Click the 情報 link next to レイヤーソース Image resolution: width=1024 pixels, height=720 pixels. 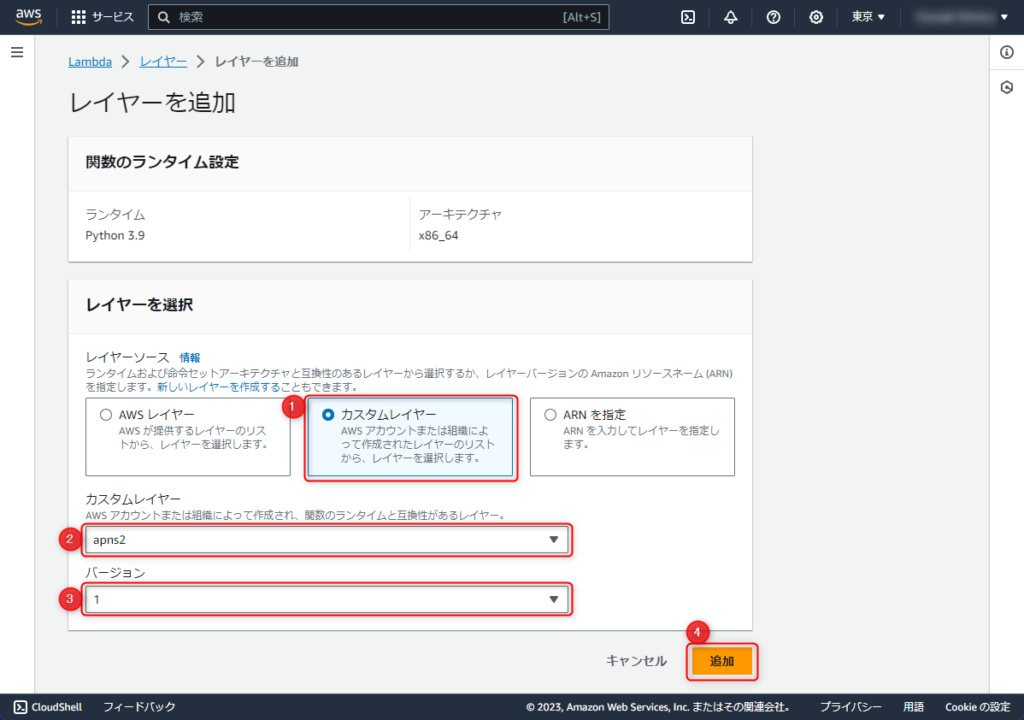(x=190, y=358)
